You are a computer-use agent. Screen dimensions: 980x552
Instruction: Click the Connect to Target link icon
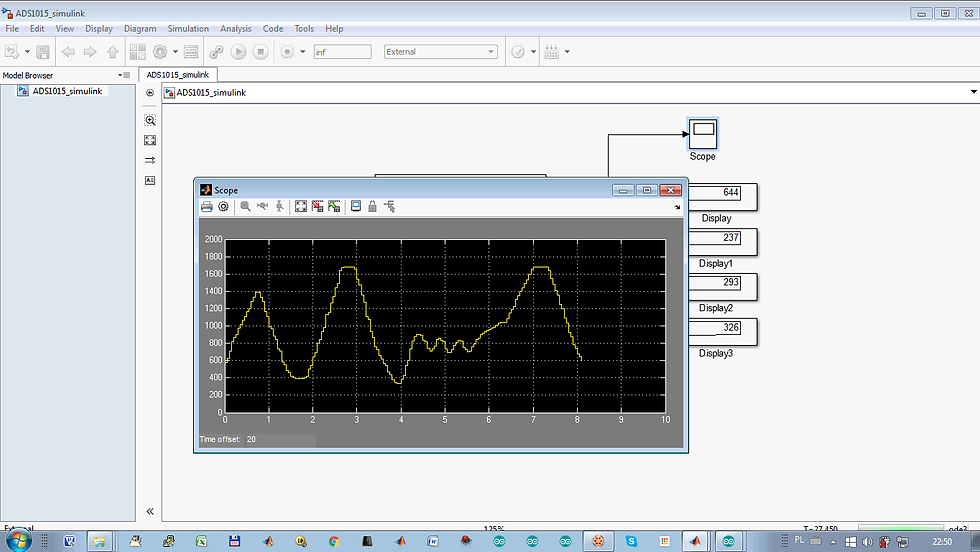216,52
